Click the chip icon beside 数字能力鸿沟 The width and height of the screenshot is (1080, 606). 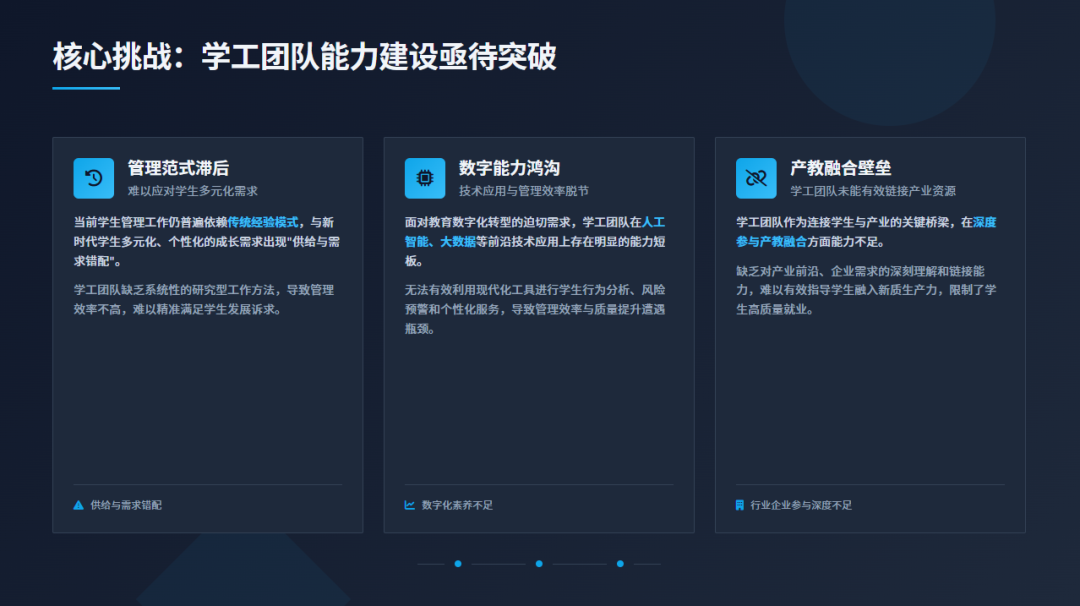click(x=425, y=178)
